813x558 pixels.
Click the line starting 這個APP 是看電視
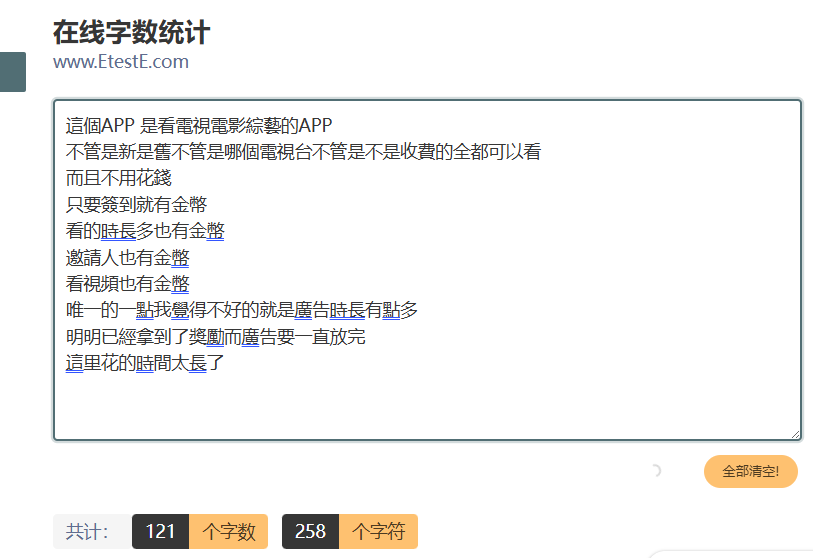coord(199,125)
